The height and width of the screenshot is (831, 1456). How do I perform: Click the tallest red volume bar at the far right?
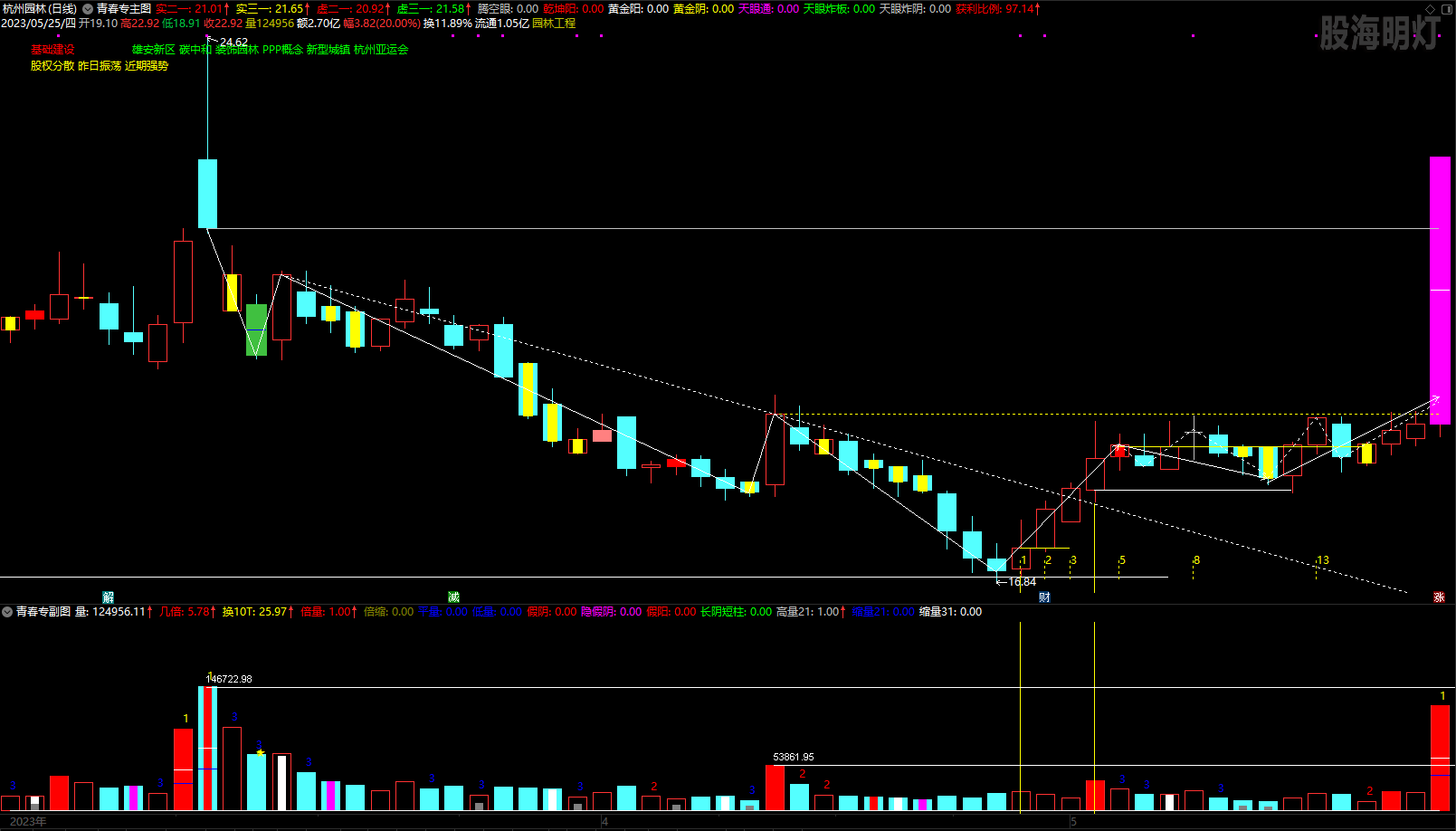(x=1440, y=758)
